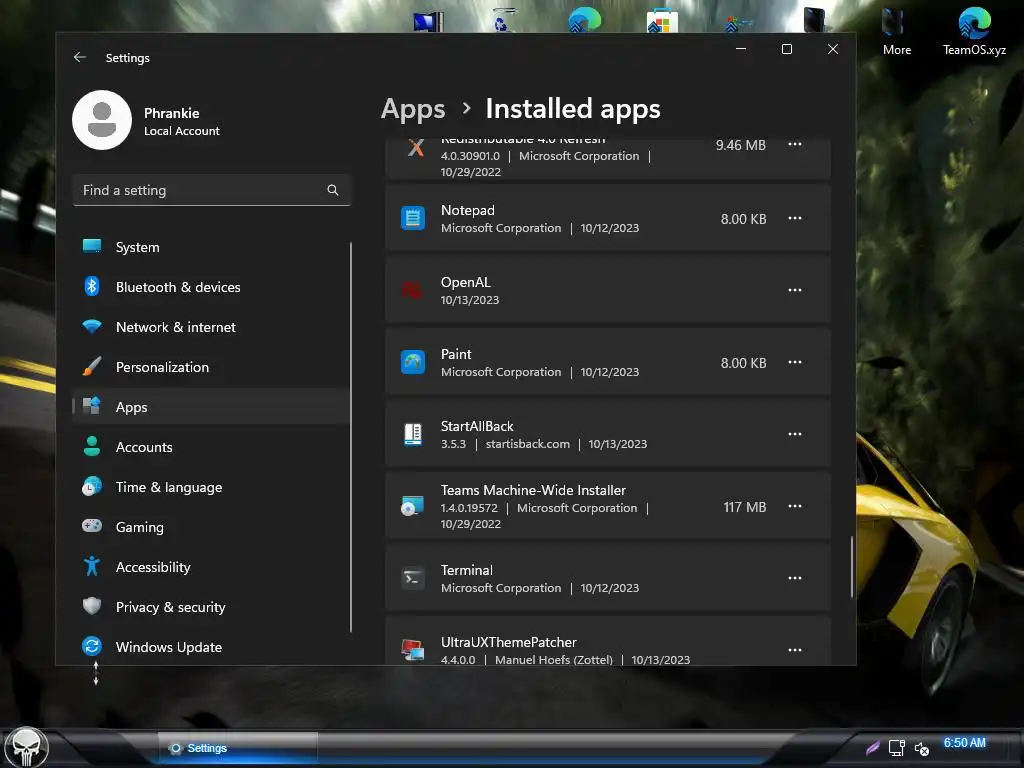Click Apps breadcrumb link

point(413,109)
